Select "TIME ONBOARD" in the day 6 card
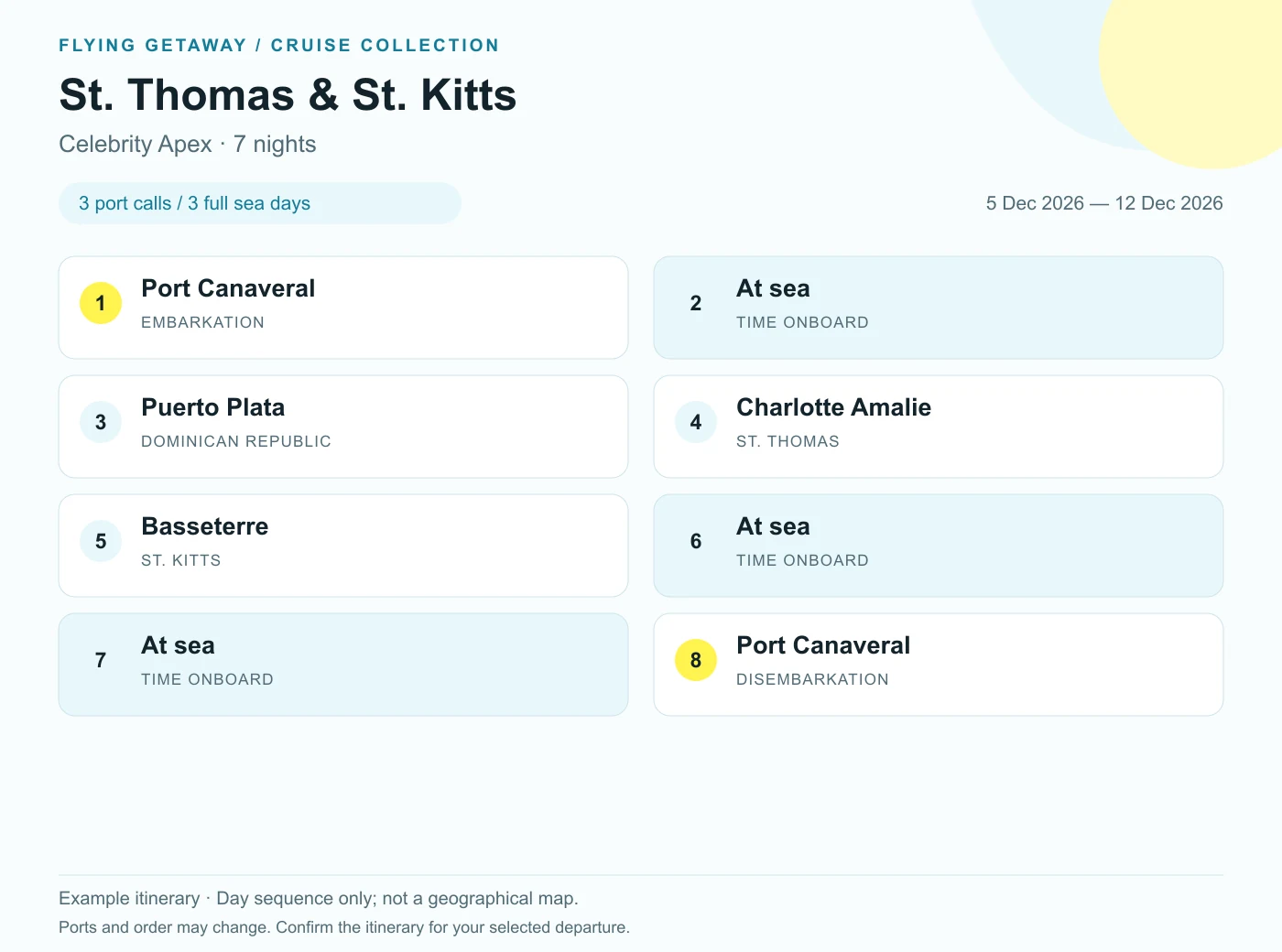Image resolution: width=1282 pixels, height=952 pixels. 802,560
